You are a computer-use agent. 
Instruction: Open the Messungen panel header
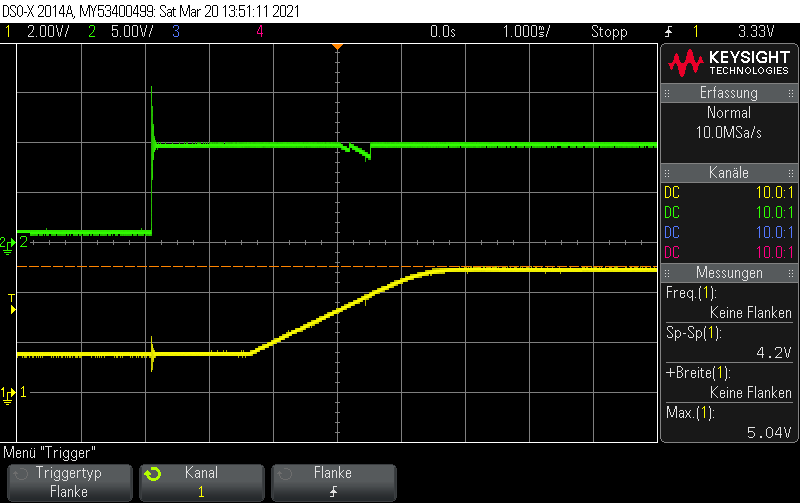729,272
